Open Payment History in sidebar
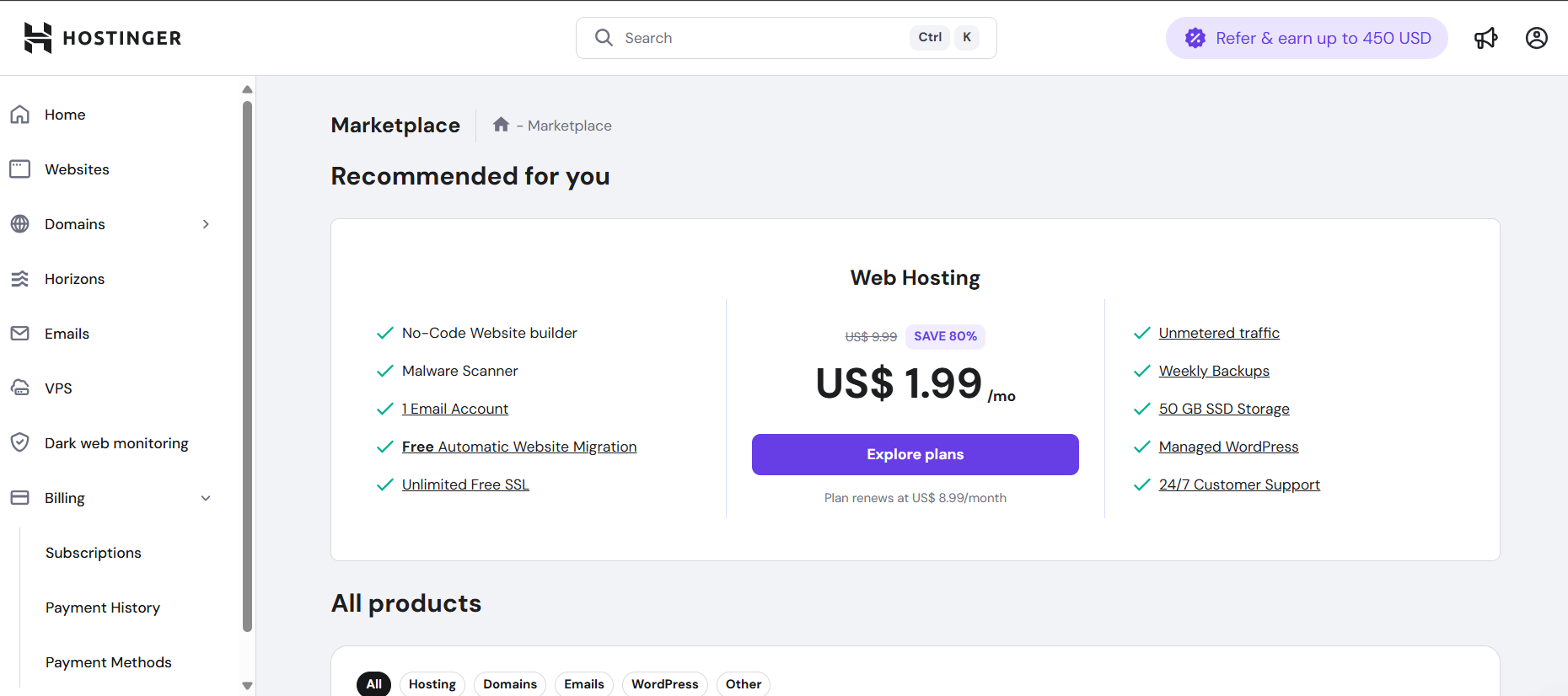1568x696 pixels. click(x=103, y=608)
